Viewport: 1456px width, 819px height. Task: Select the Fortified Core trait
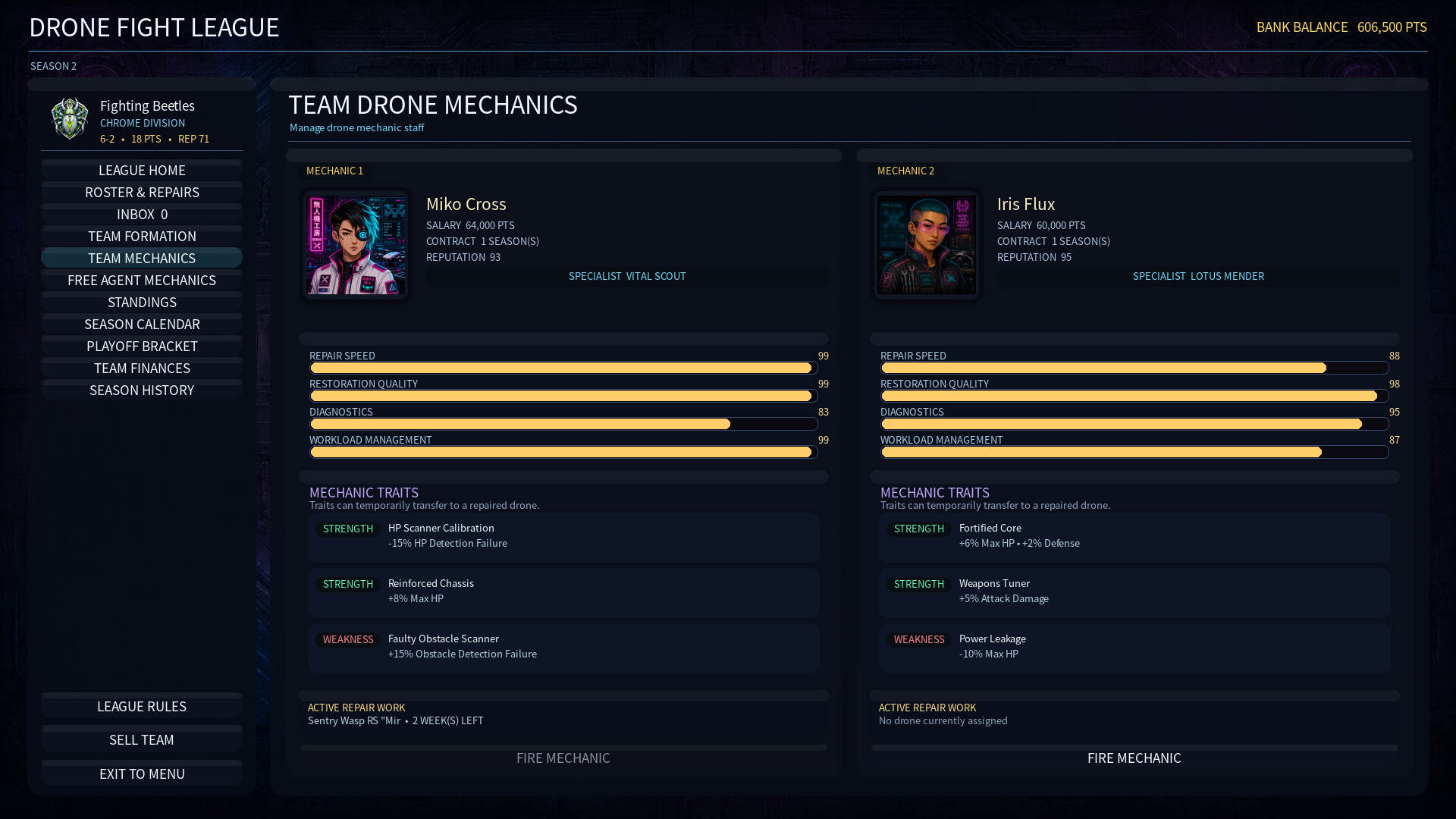[1134, 537]
